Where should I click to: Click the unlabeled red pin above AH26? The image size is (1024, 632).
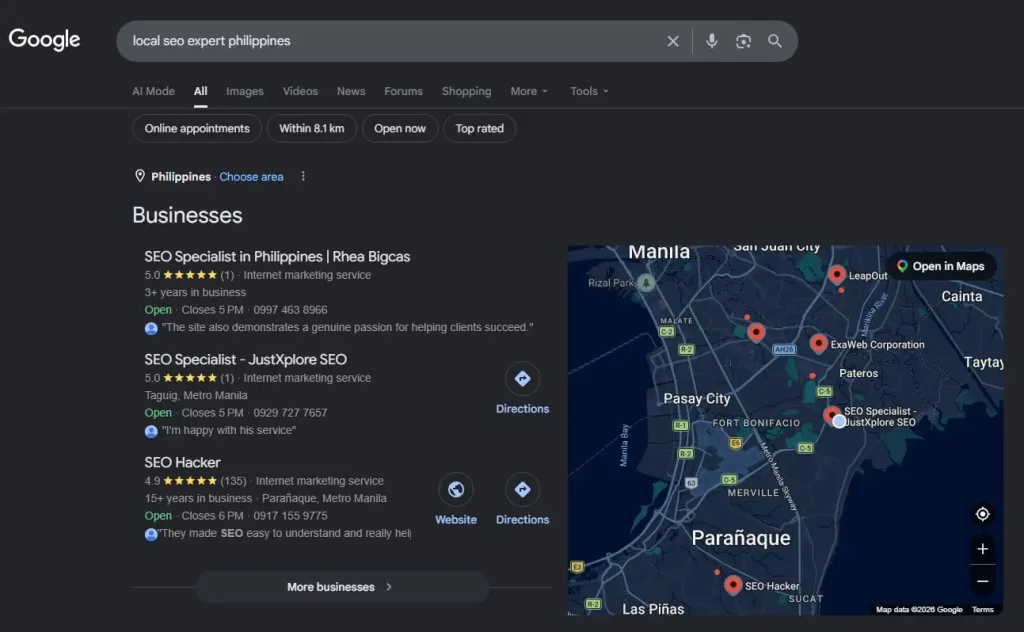tap(756, 332)
